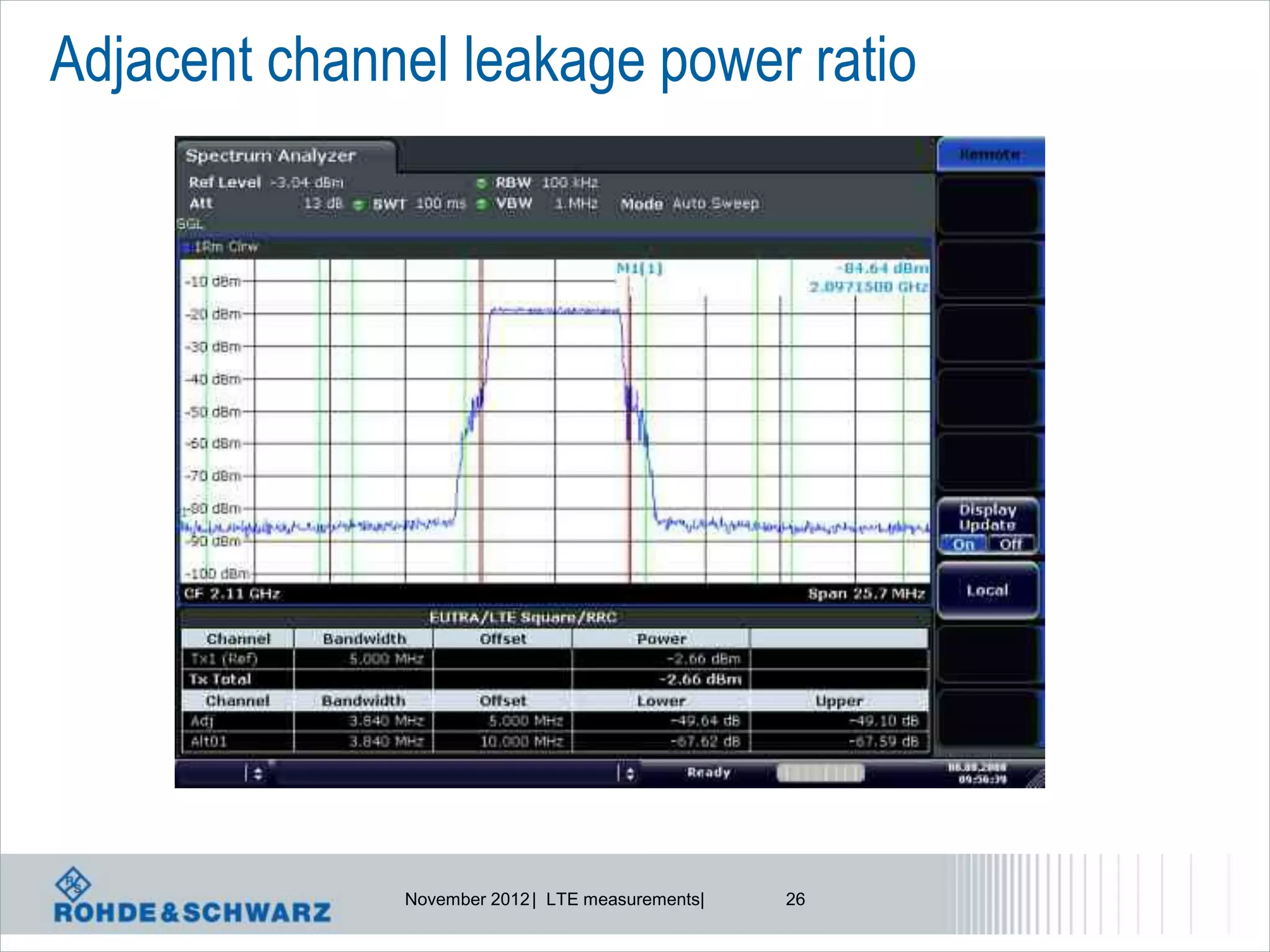Click the middle status bar stepper arrows

pyautogui.click(x=630, y=773)
